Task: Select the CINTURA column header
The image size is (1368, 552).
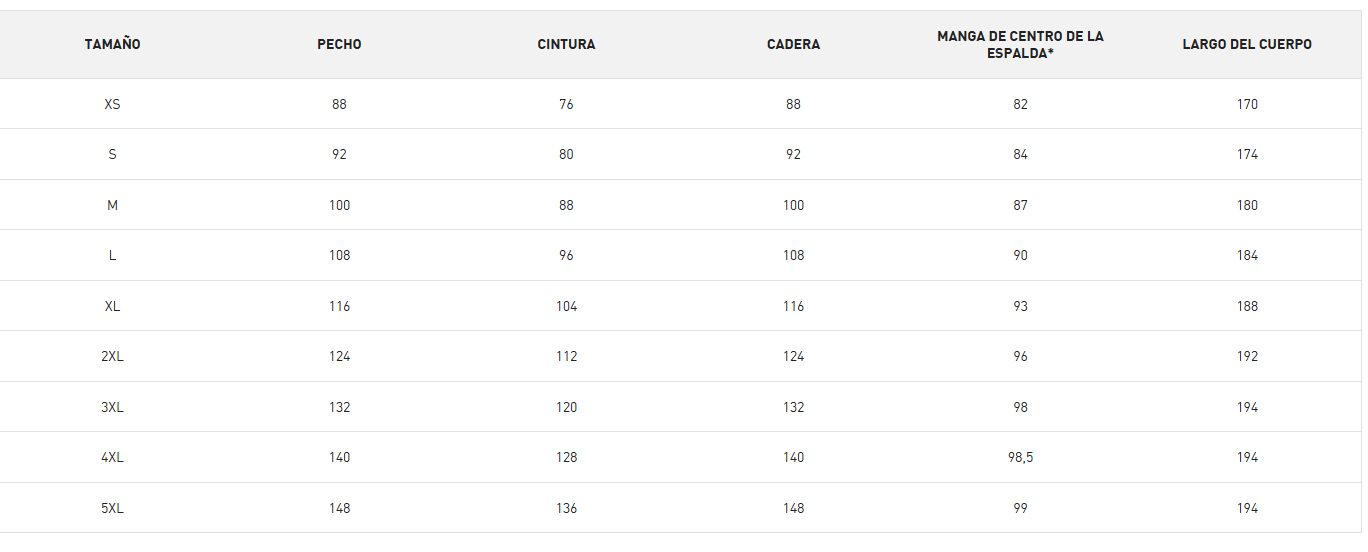Action: (x=566, y=45)
